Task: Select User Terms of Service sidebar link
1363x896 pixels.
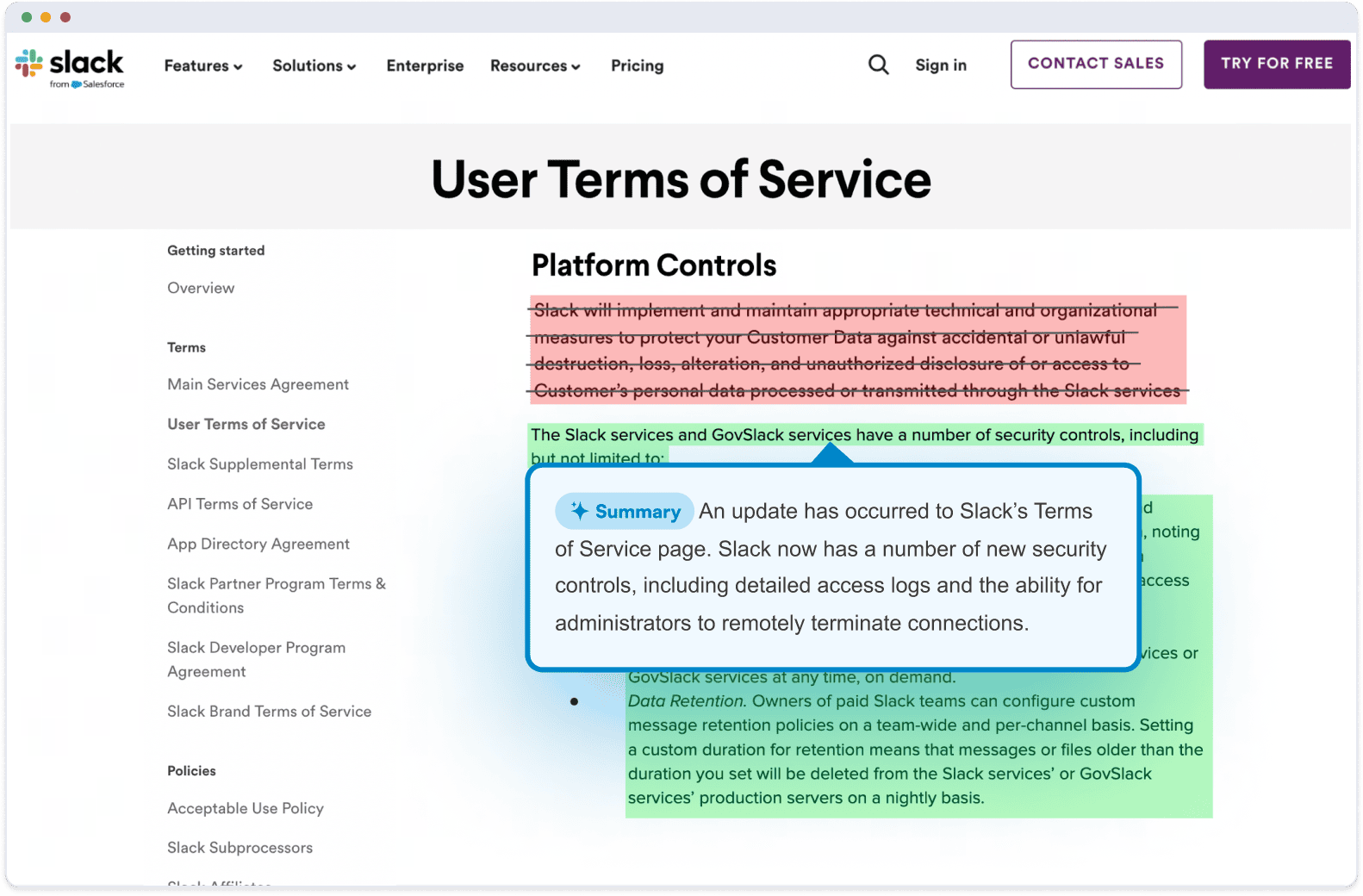Action: 246,424
